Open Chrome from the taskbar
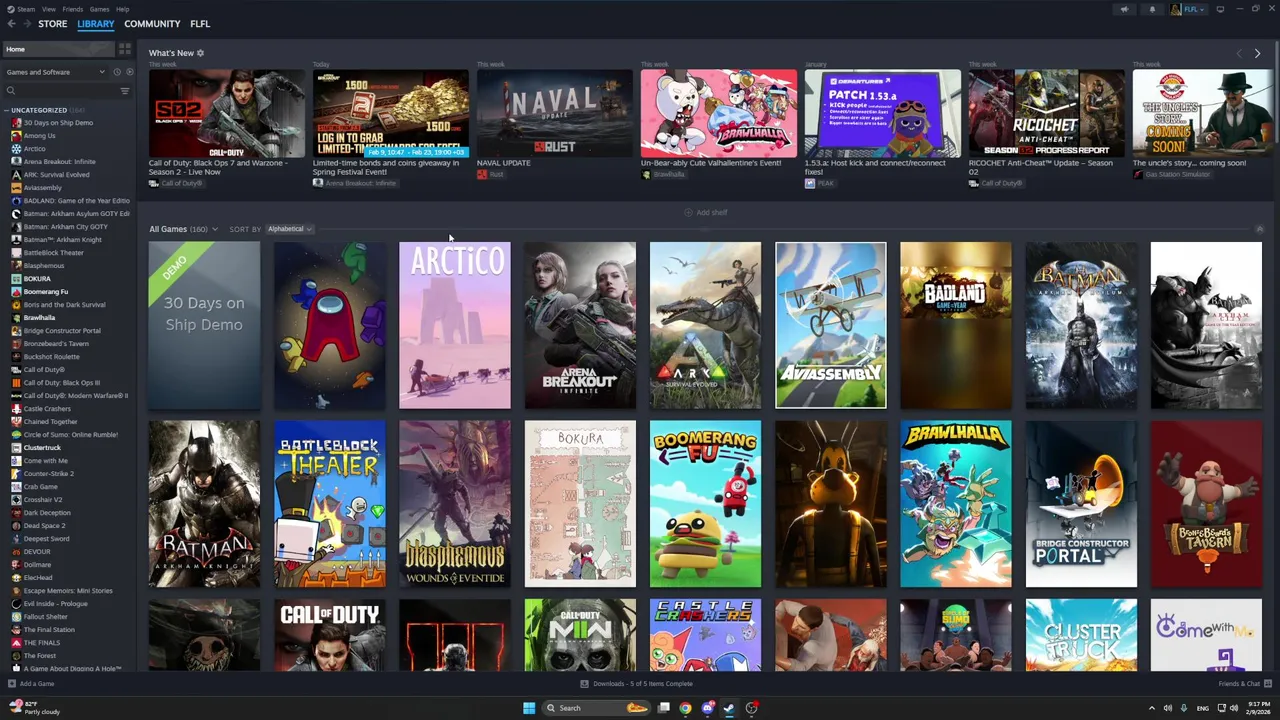The width and height of the screenshot is (1280, 720). [685, 708]
